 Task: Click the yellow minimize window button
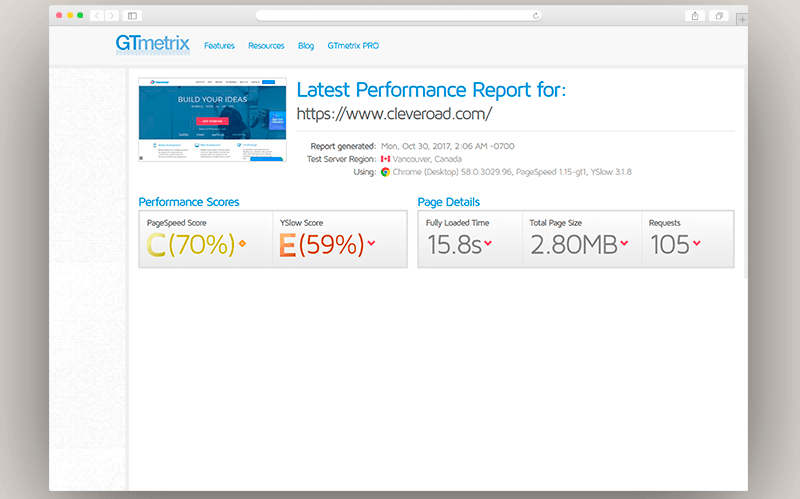[x=69, y=15]
